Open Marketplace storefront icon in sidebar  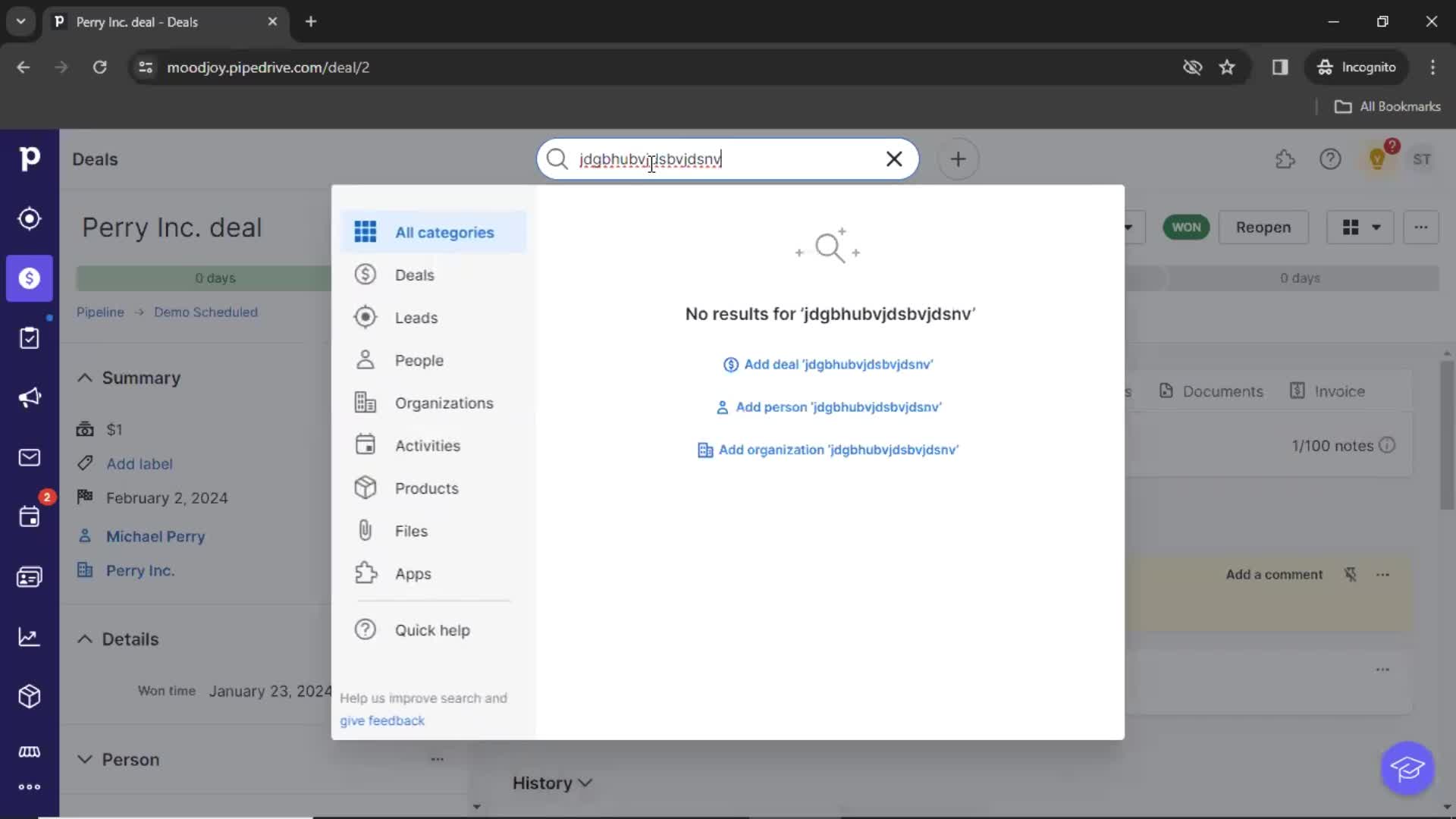(29, 752)
